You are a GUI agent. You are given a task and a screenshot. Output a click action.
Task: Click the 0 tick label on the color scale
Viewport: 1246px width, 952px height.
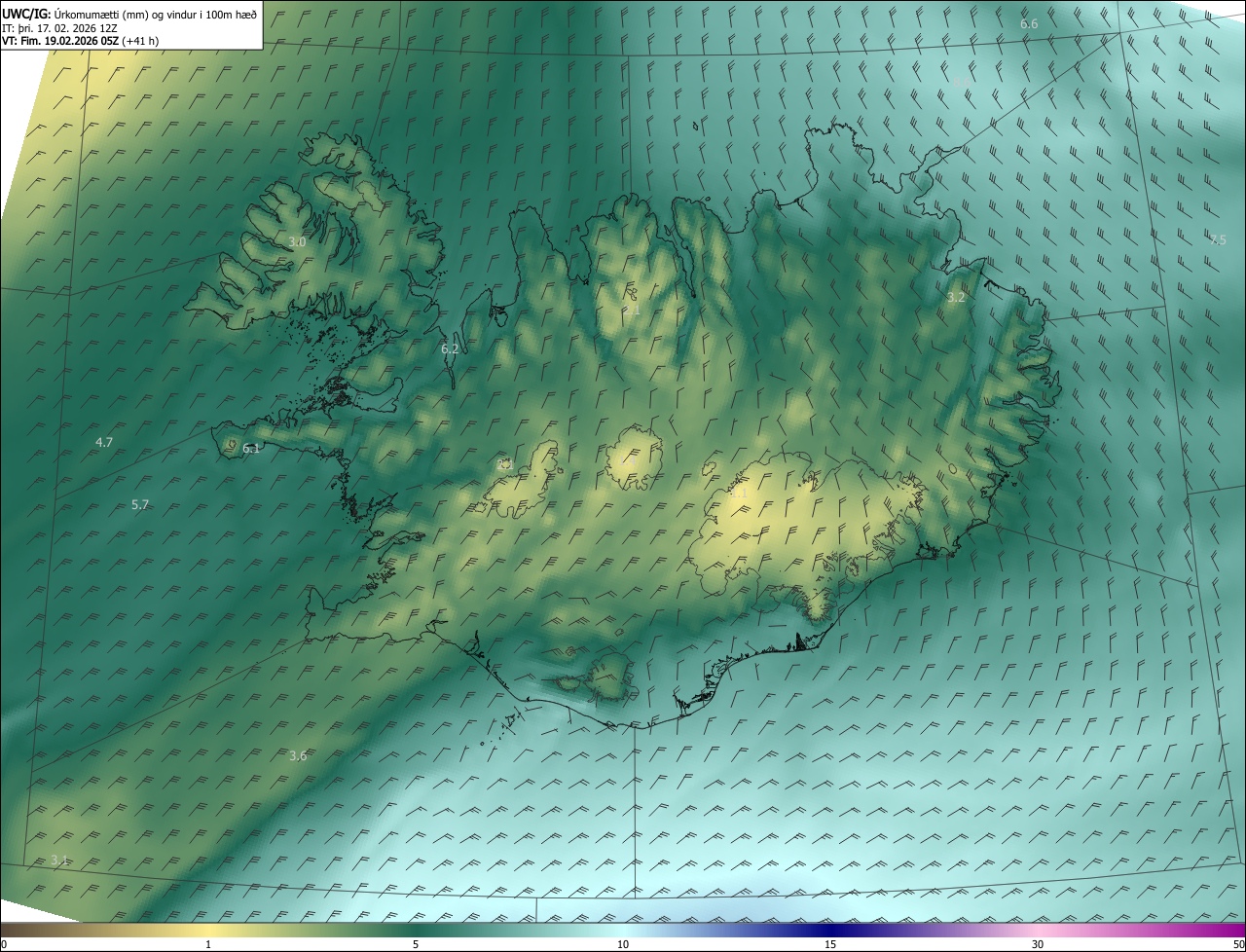tap(4, 944)
